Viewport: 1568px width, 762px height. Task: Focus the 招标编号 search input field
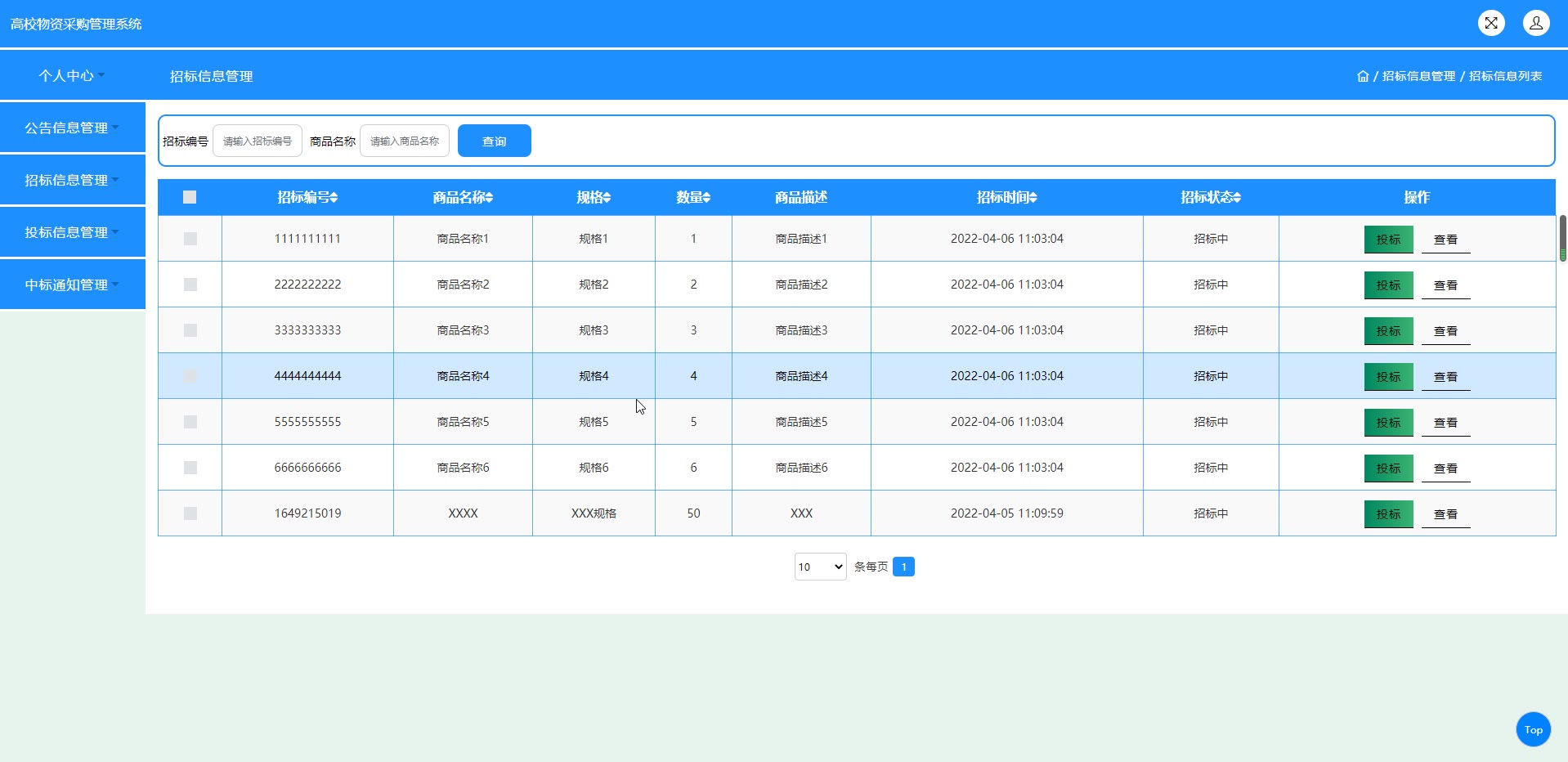(x=258, y=141)
